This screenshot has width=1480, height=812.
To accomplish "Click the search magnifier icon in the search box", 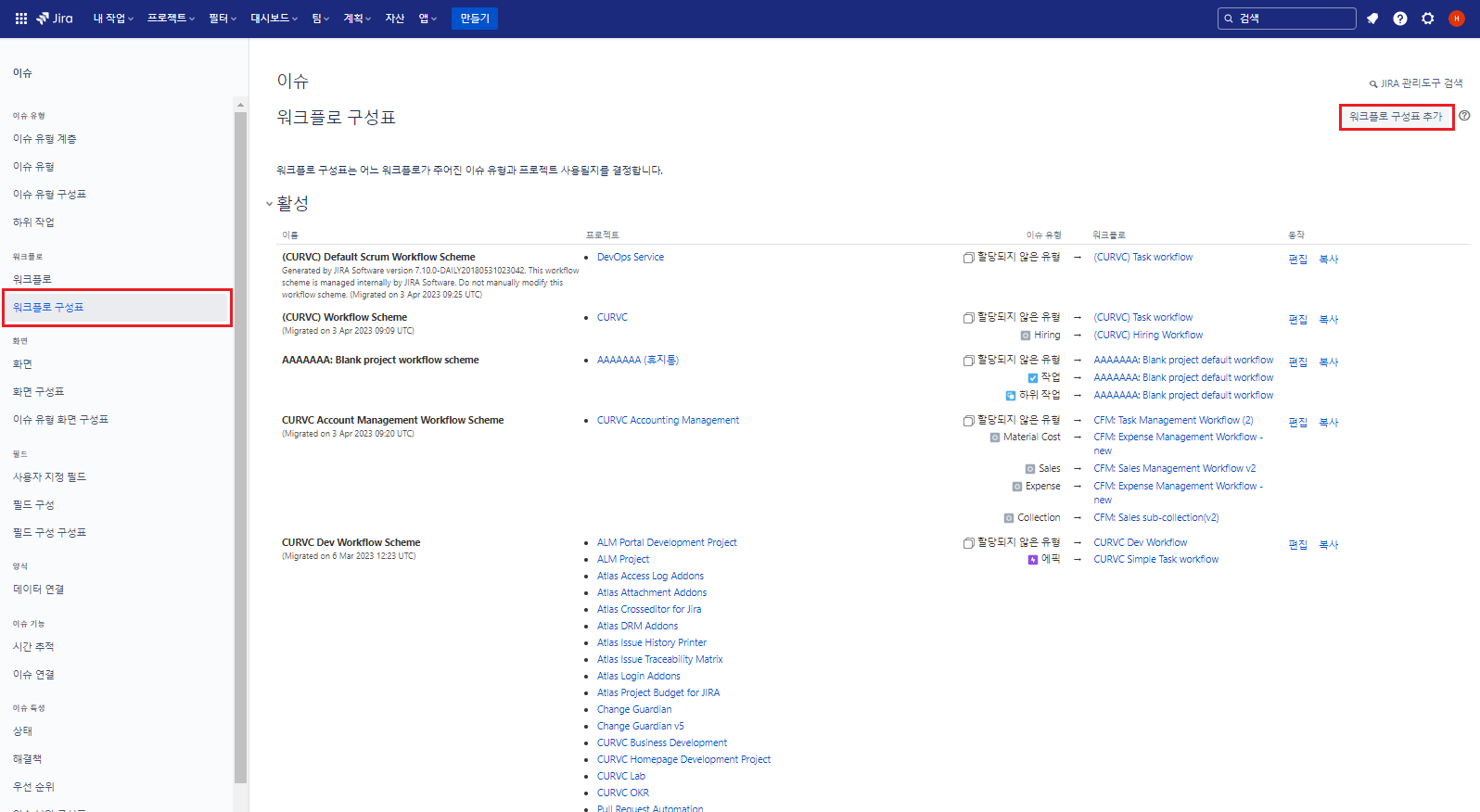I will click(1229, 19).
